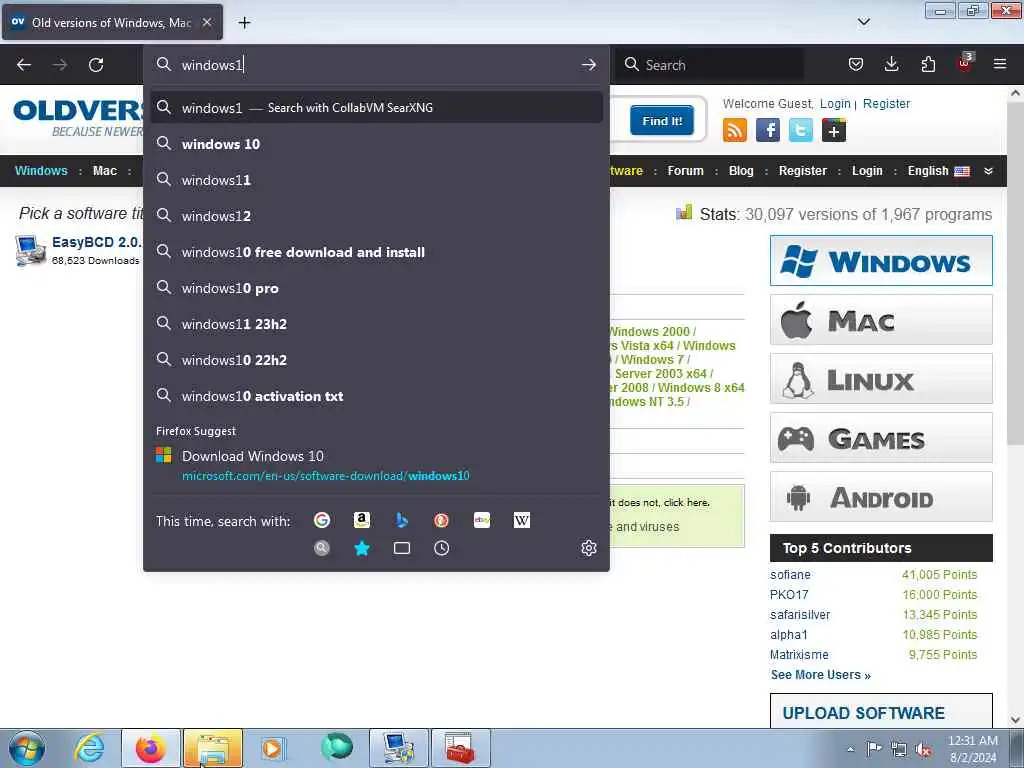Viewport: 1024px width, 768px height.
Task: Open the Windows item in site navigation
Action: tap(41, 170)
